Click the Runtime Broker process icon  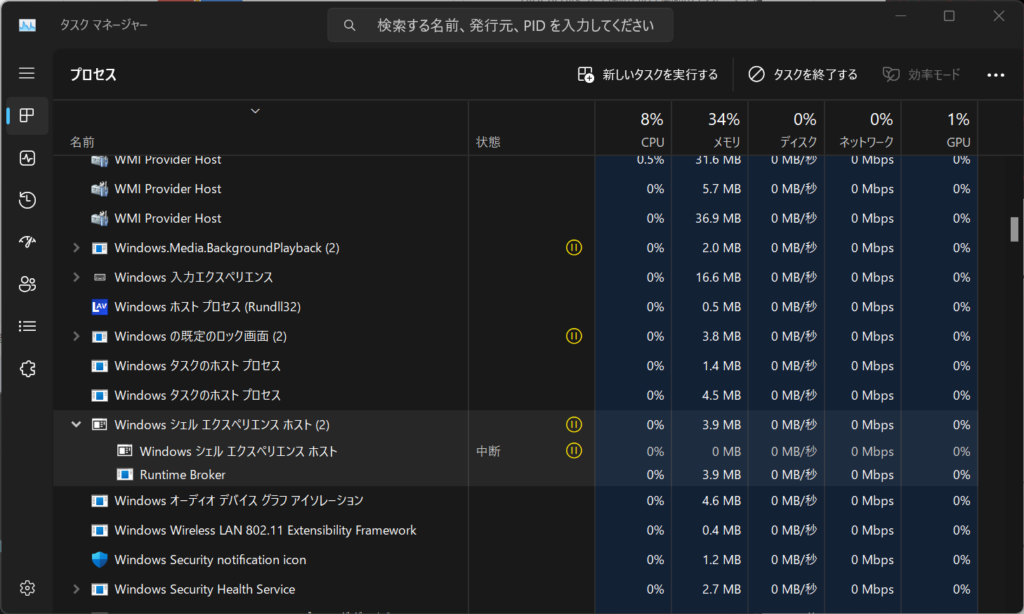[x=125, y=475]
